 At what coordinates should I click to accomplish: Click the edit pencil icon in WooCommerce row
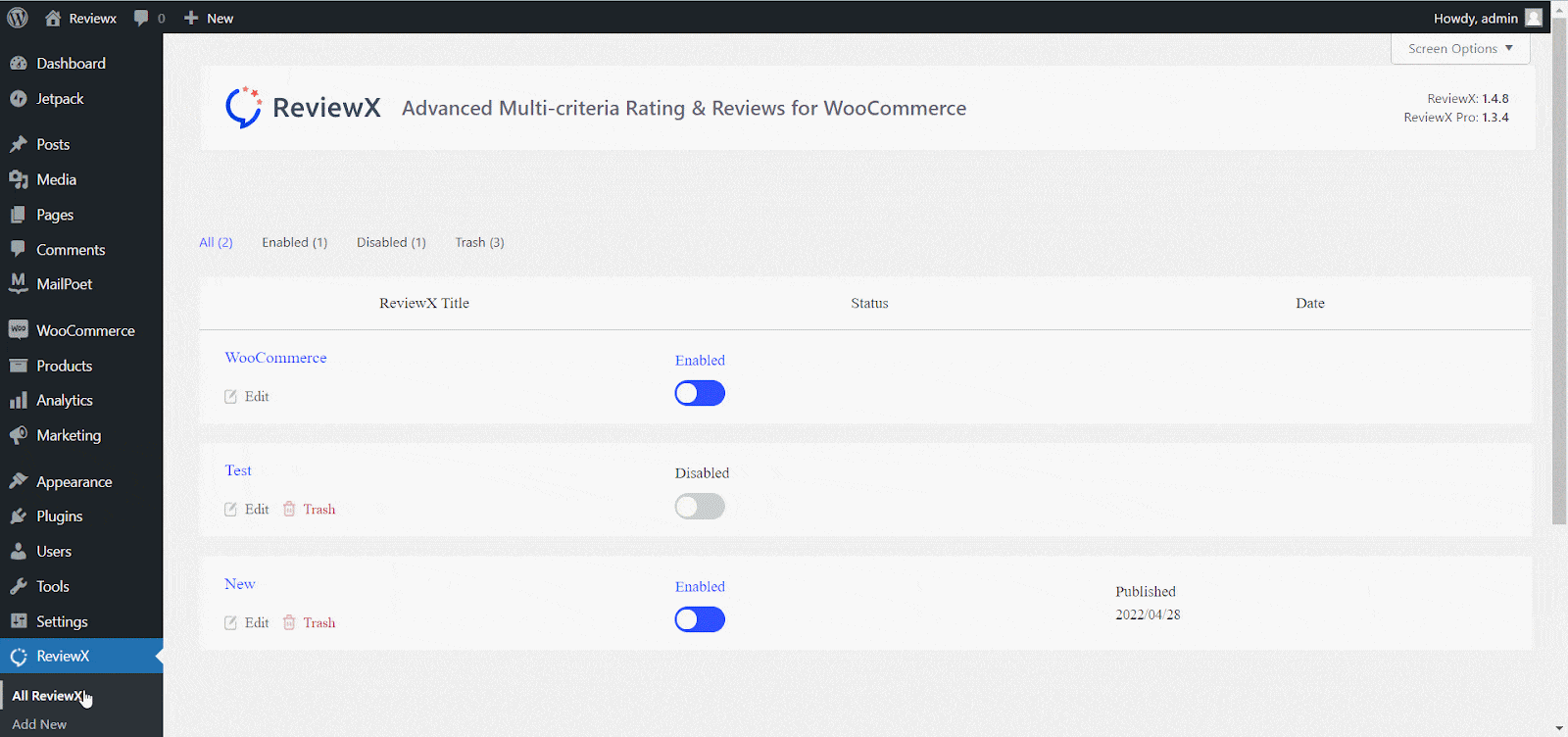[x=230, y=397]
